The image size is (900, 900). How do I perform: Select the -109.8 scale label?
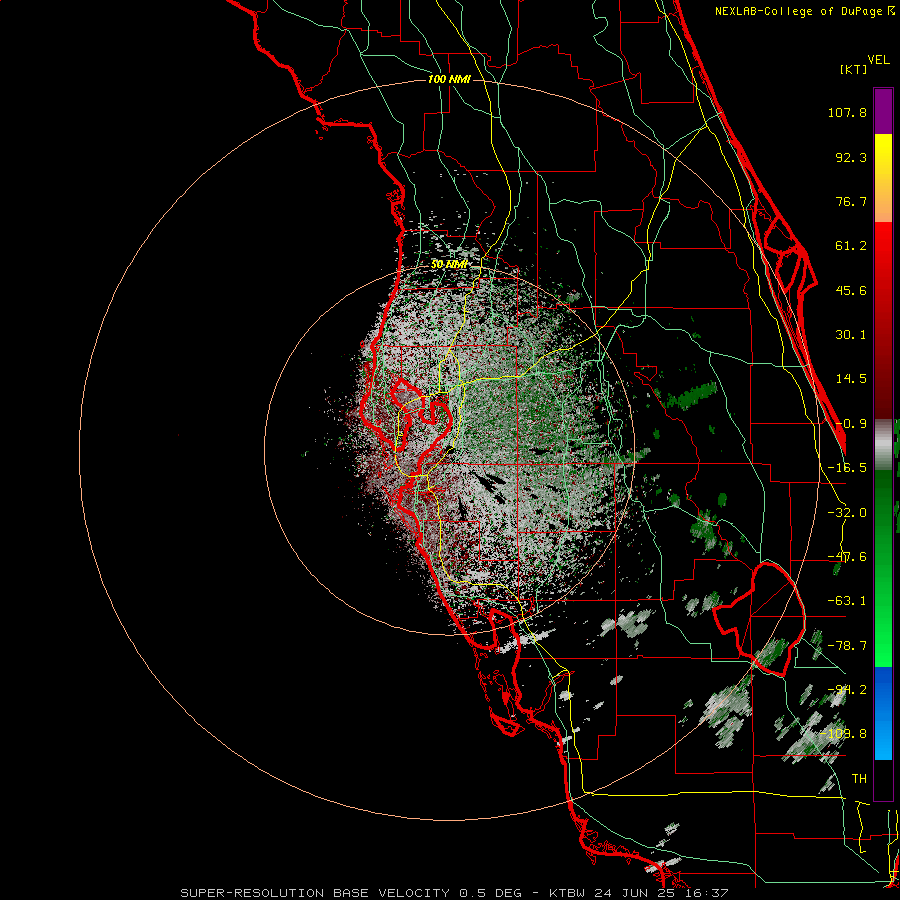(x=844, y=734)
